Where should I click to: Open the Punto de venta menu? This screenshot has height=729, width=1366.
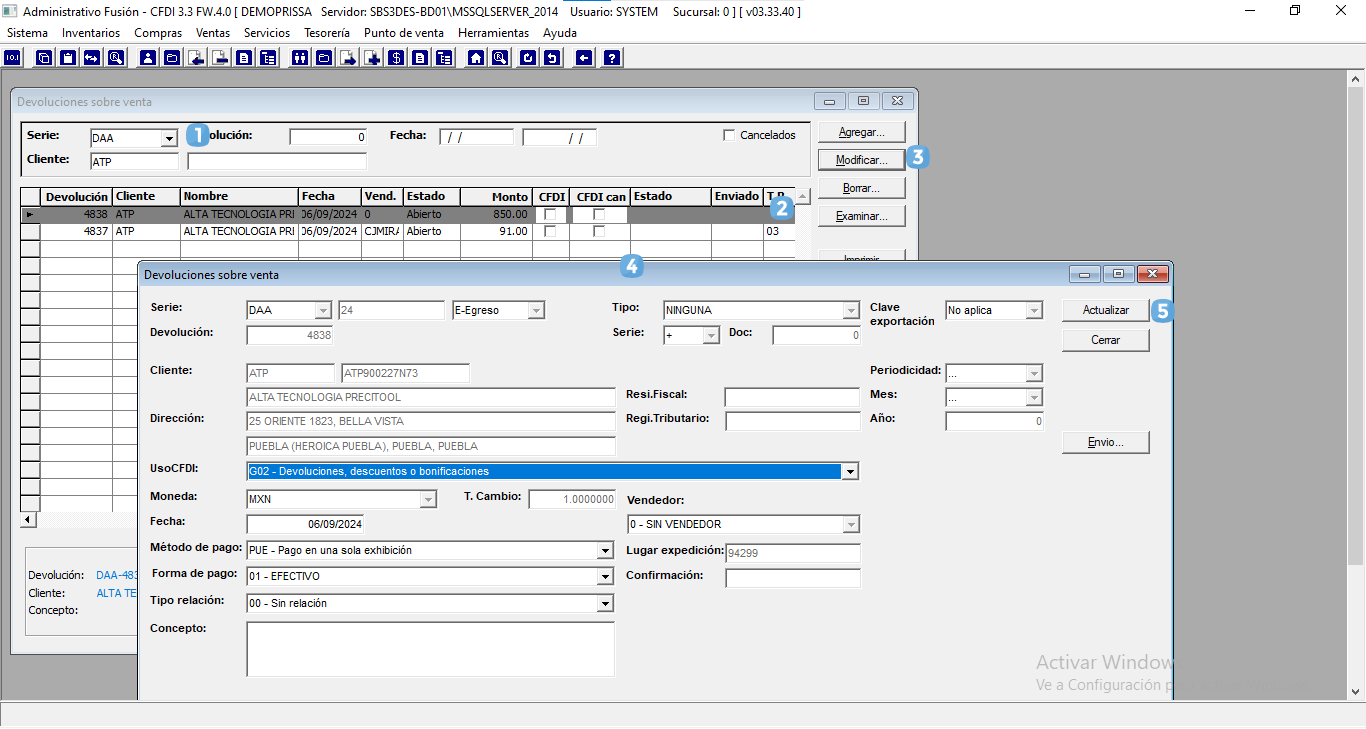point(403,33)
